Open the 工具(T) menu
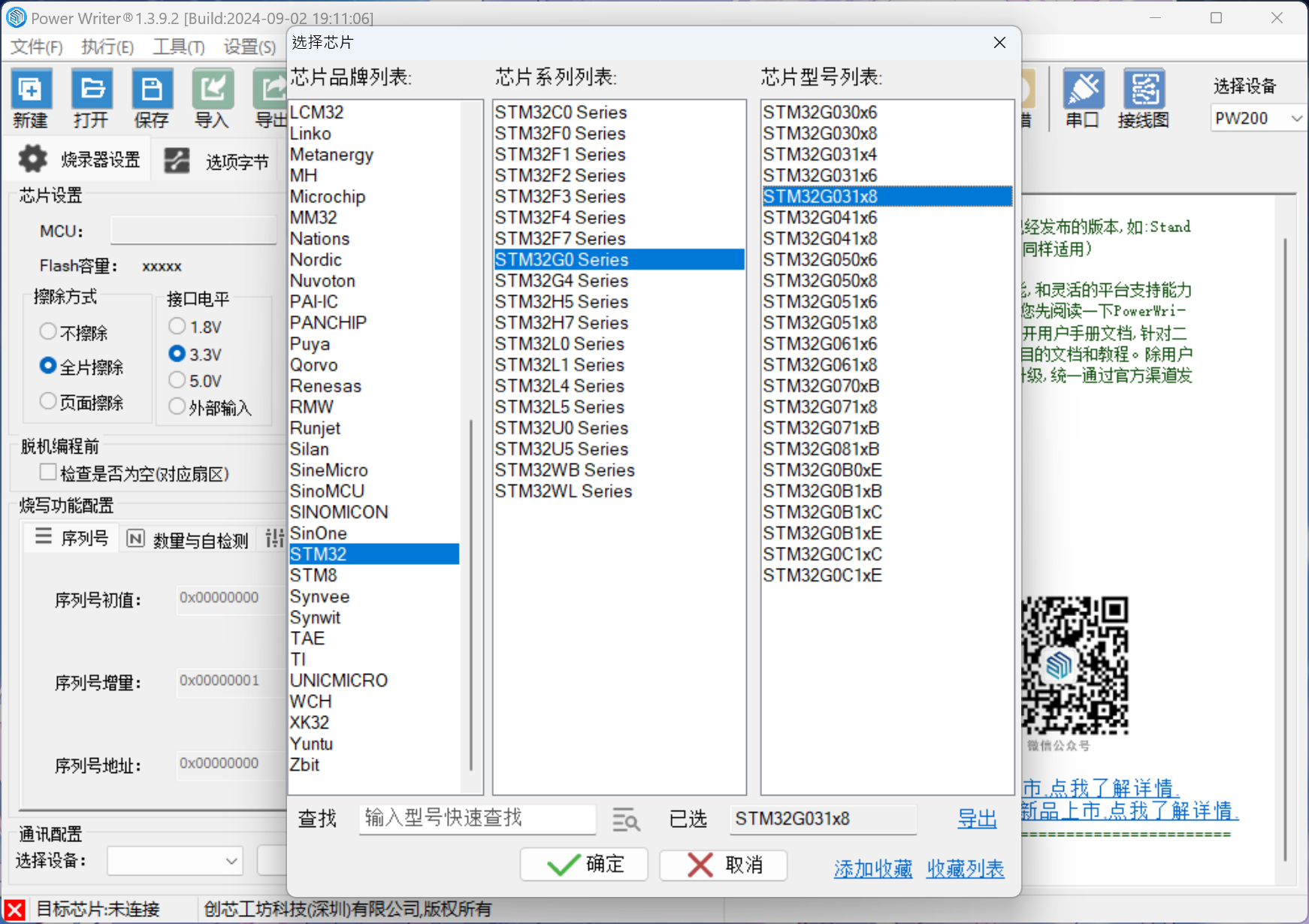Screen dimensions: 1309x924 [x=179, y=47]
